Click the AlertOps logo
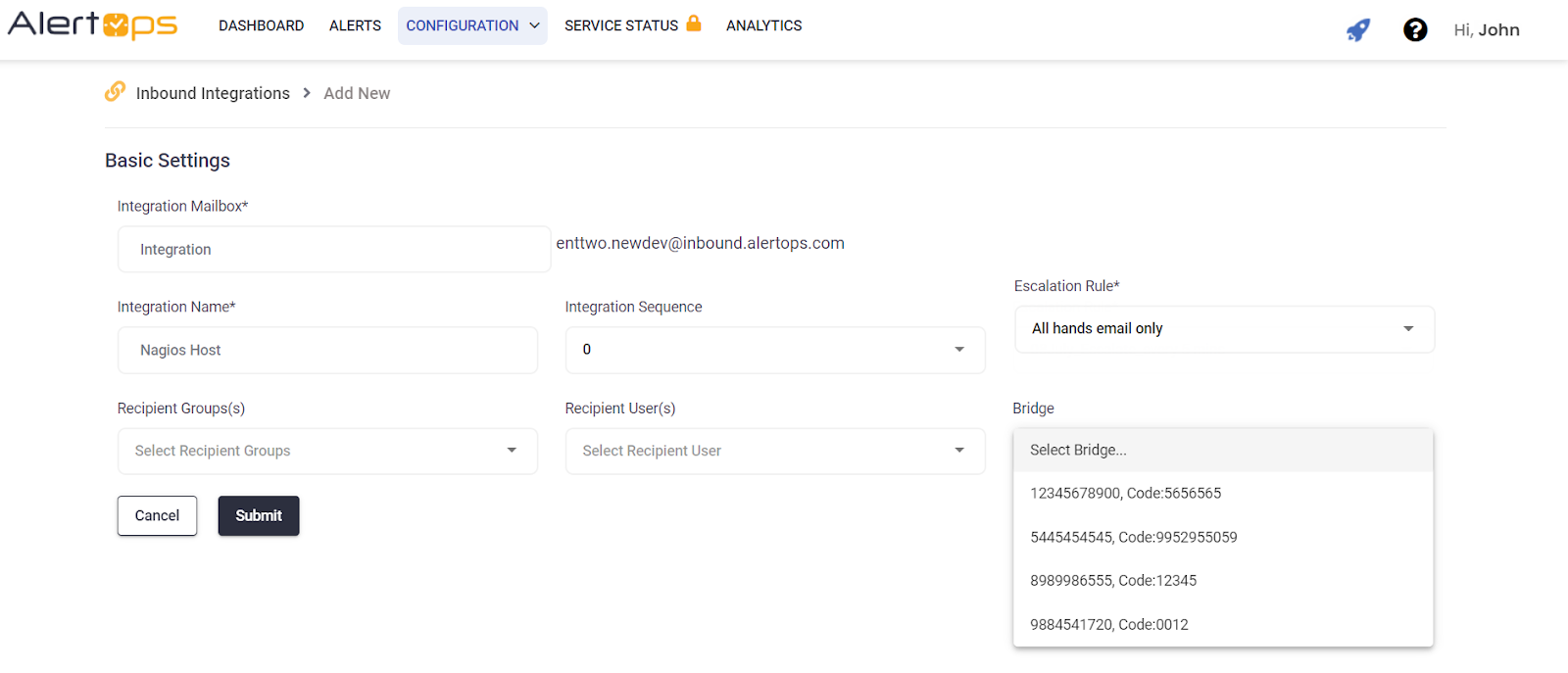Image resolution: width=1568 pixels, height=673 pixels. point(92,25)
